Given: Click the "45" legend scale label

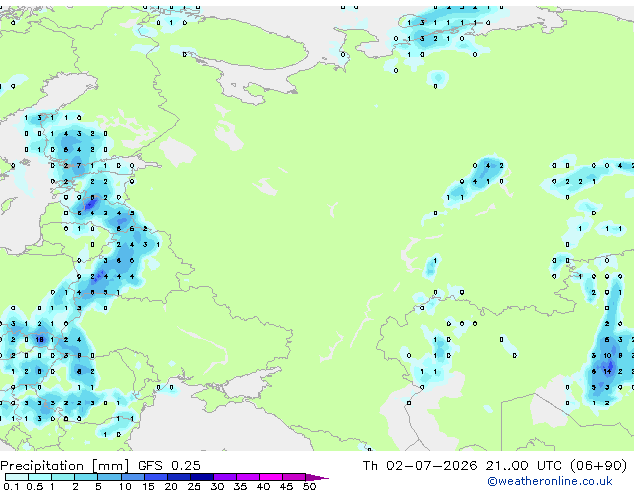Looking at the screenshot, I should point(287,486).
